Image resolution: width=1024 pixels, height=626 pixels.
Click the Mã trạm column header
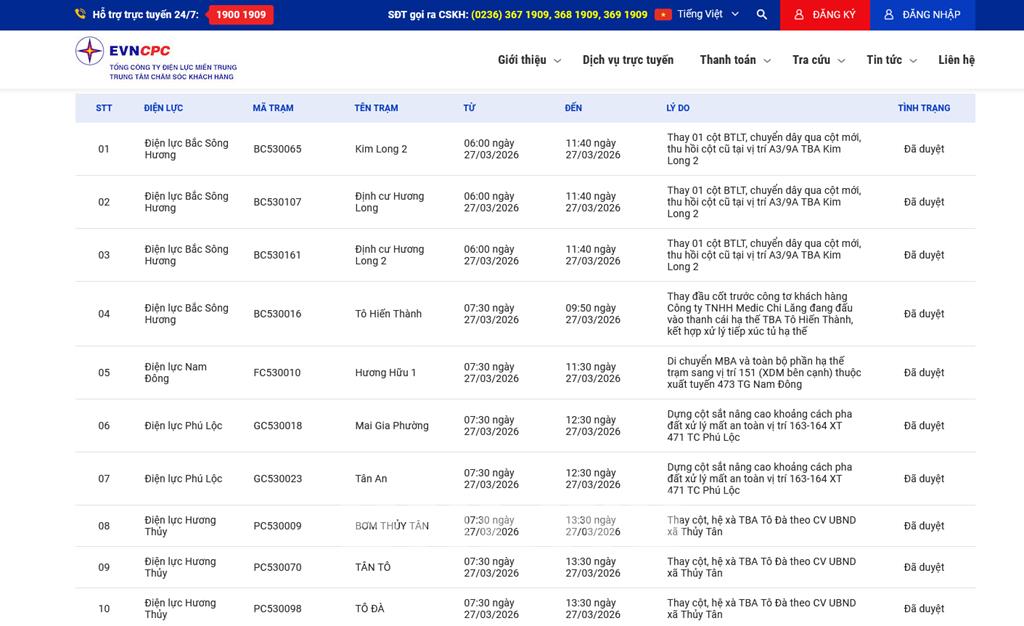click(273, 108)
